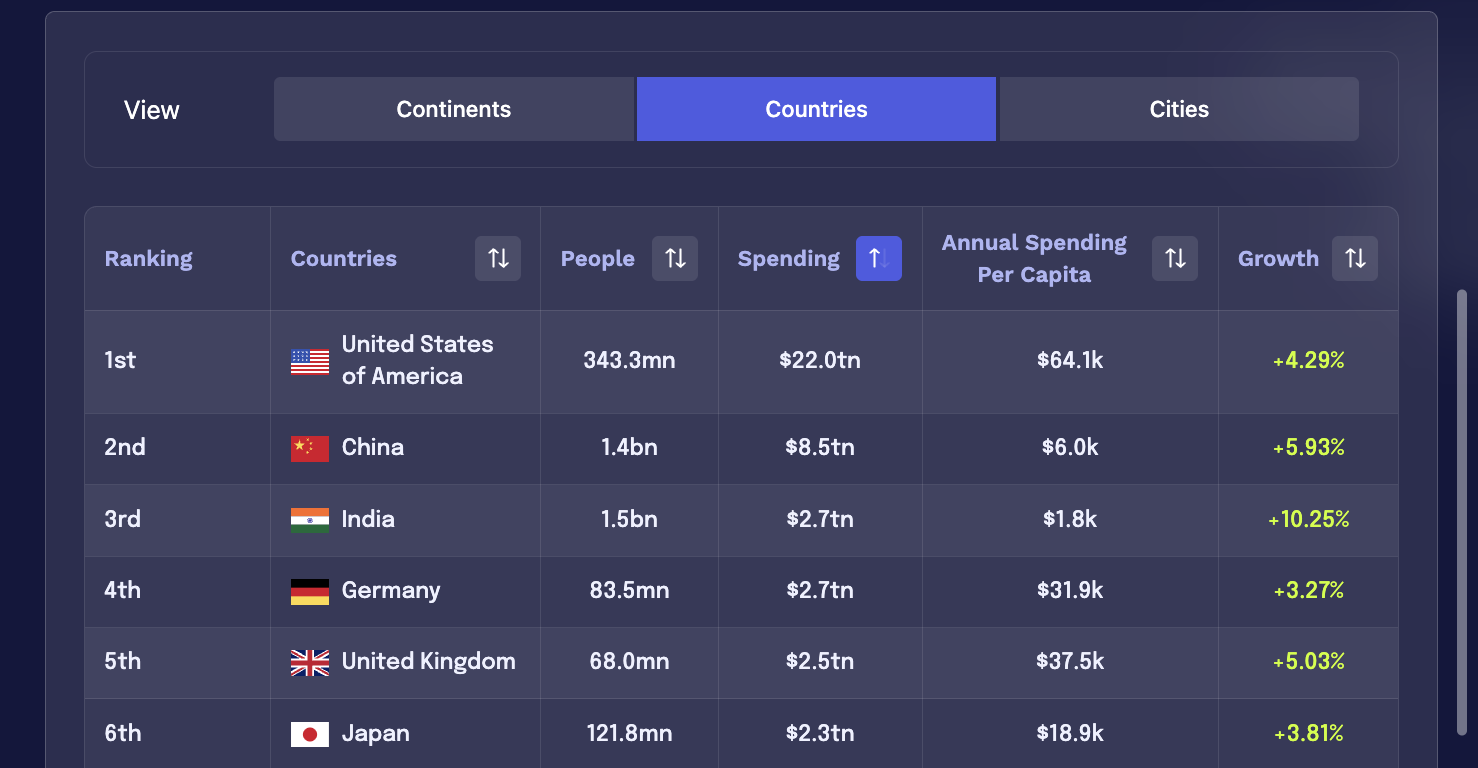1478x768 pixels.
Task: Click India's $1.8k per capita value
Action: [1070, 519]
